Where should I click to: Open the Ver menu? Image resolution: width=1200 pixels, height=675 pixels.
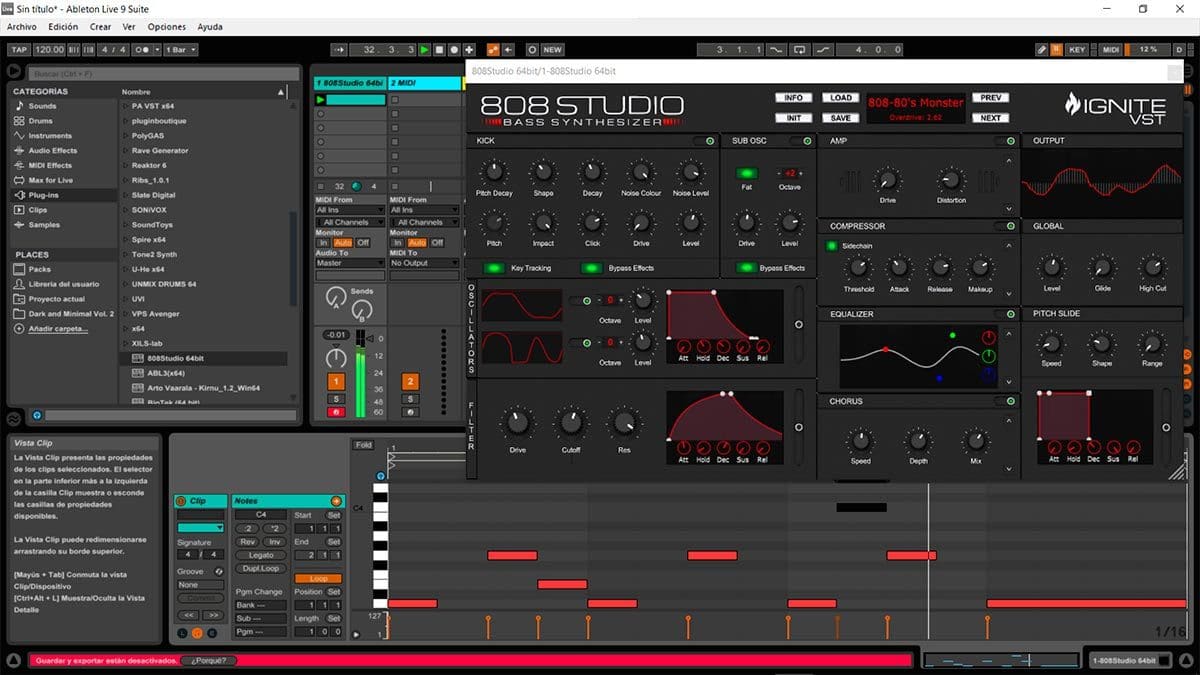[129, 27]
